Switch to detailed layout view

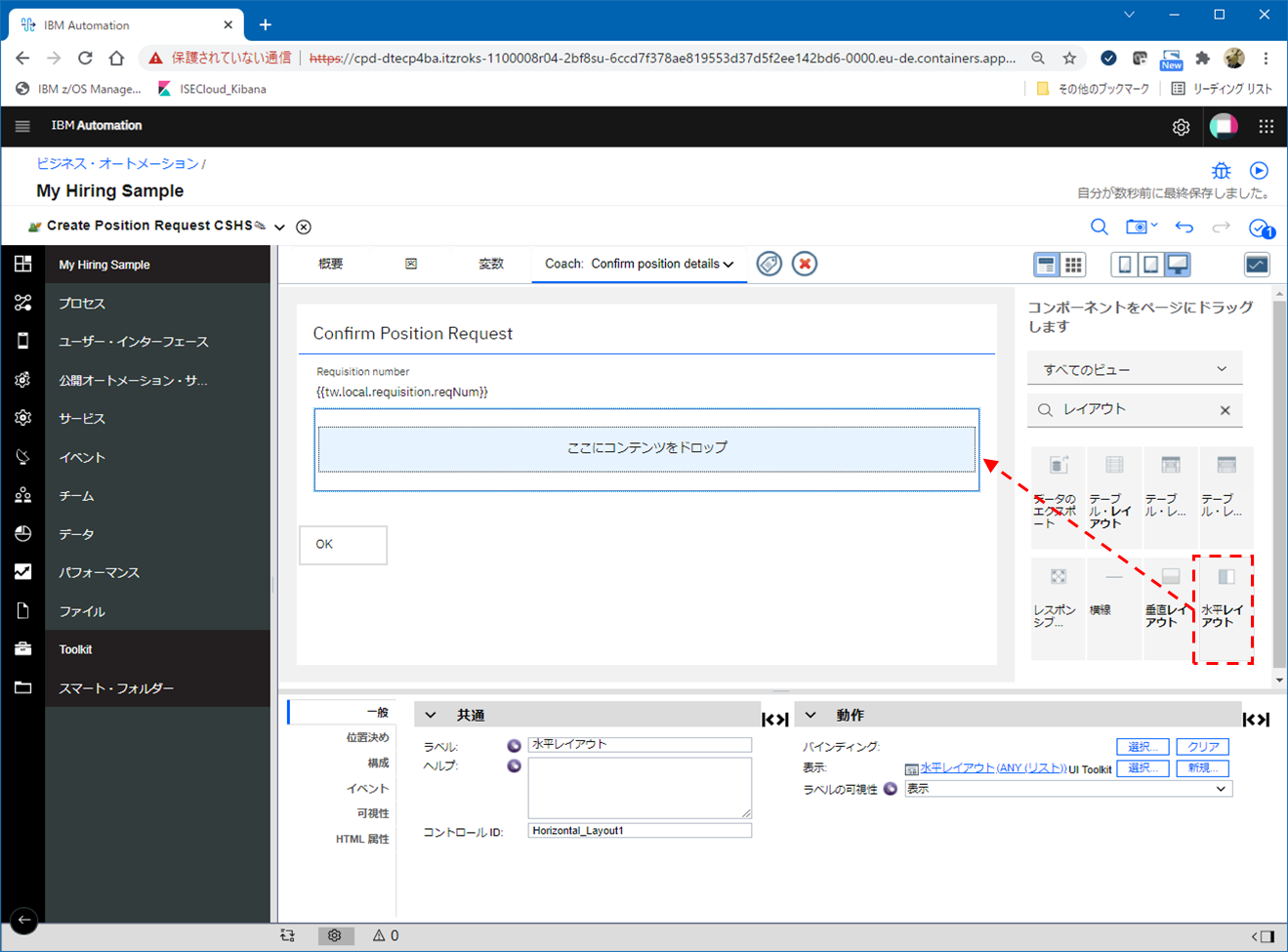(x=1047, y=265)
